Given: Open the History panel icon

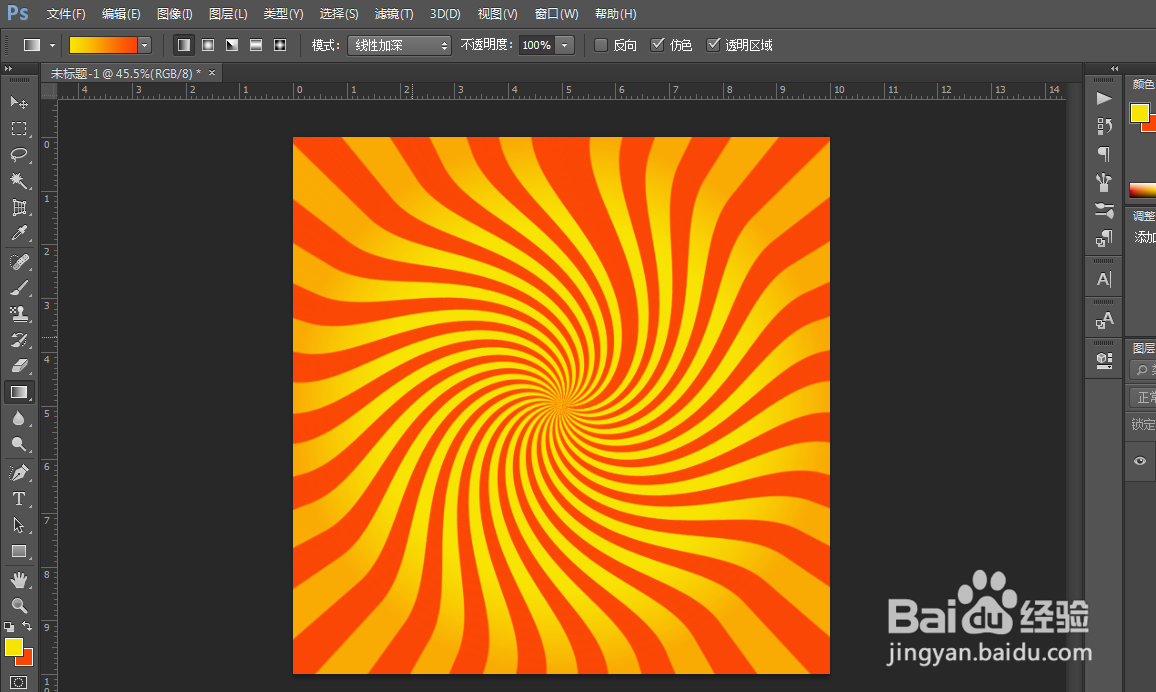Looking at the screenshot, I should click(1104, 126).
